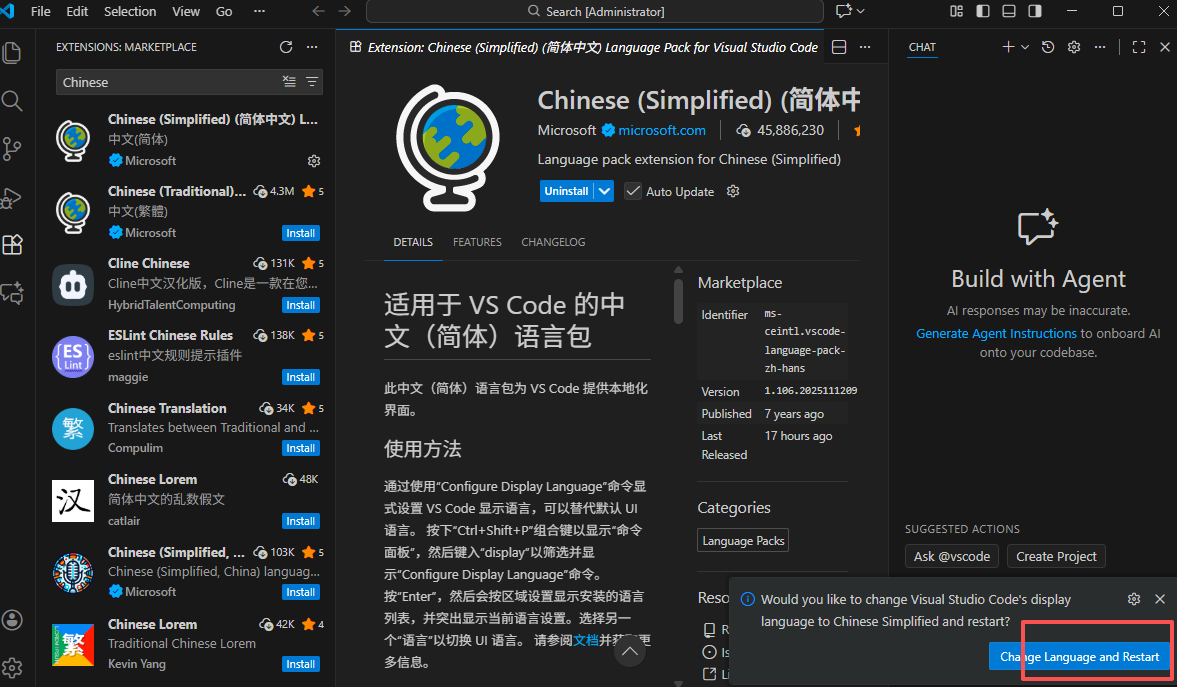Screen dimensions: 1177x687
Task: Start a new chat with plus icon
Action: pyautogui.click(x=1008, y=47)
